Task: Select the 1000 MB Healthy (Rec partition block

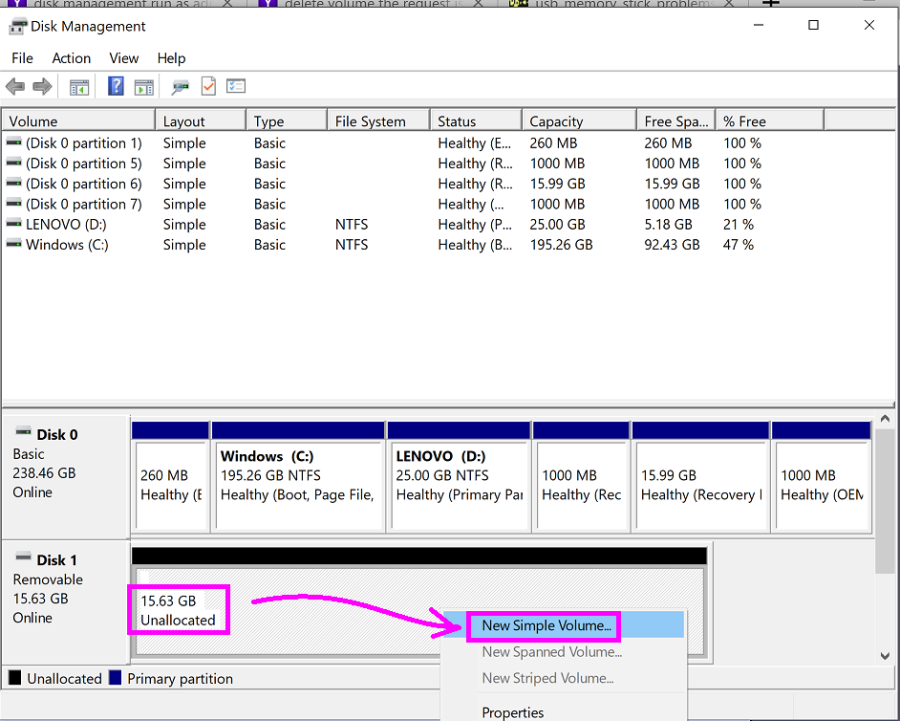Action: (x=581, y=477)
